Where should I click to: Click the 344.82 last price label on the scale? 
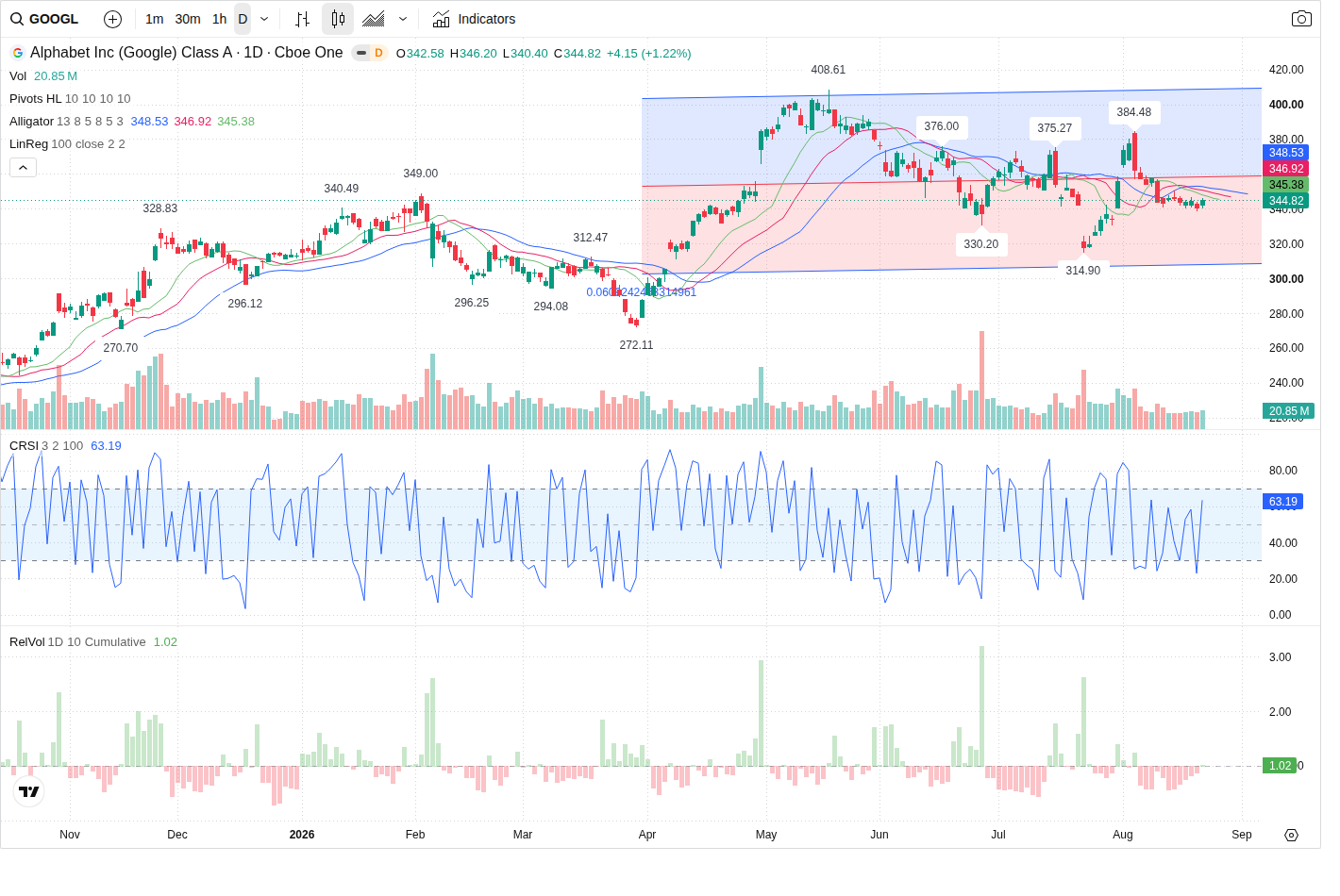[1285, 201]
